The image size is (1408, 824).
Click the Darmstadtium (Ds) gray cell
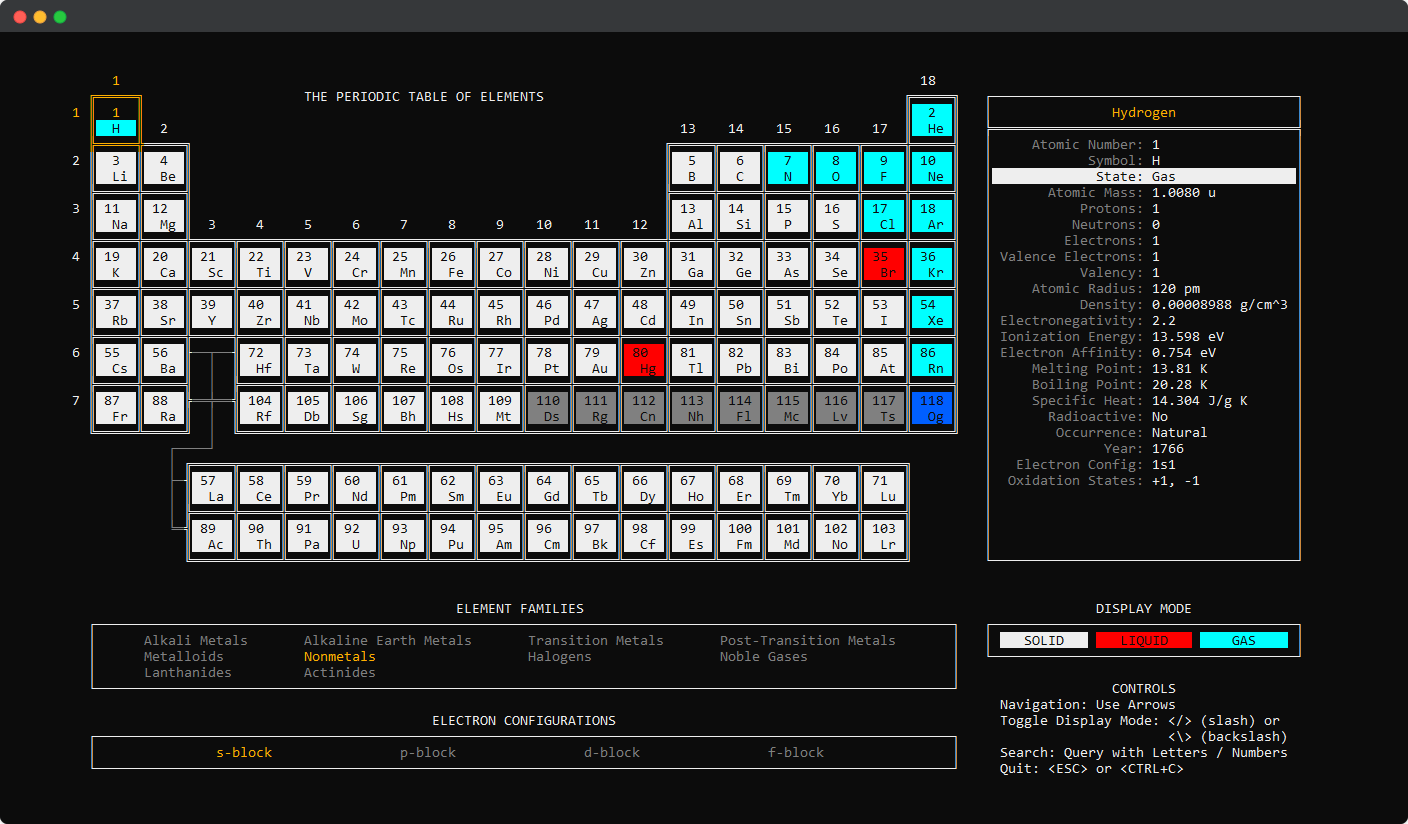click(548, 409)
